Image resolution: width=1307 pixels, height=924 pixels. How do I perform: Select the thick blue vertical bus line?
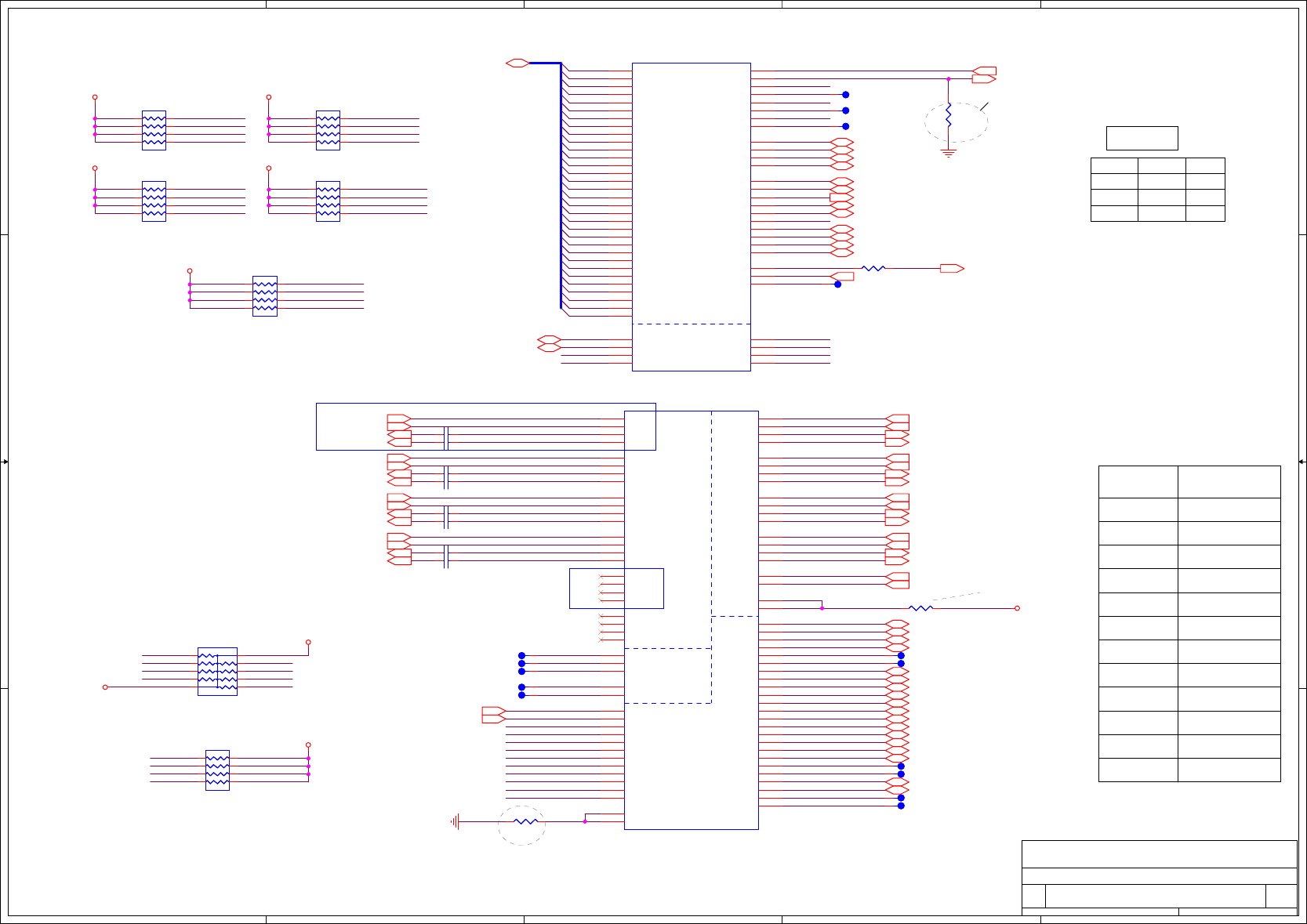click(561, 185)
